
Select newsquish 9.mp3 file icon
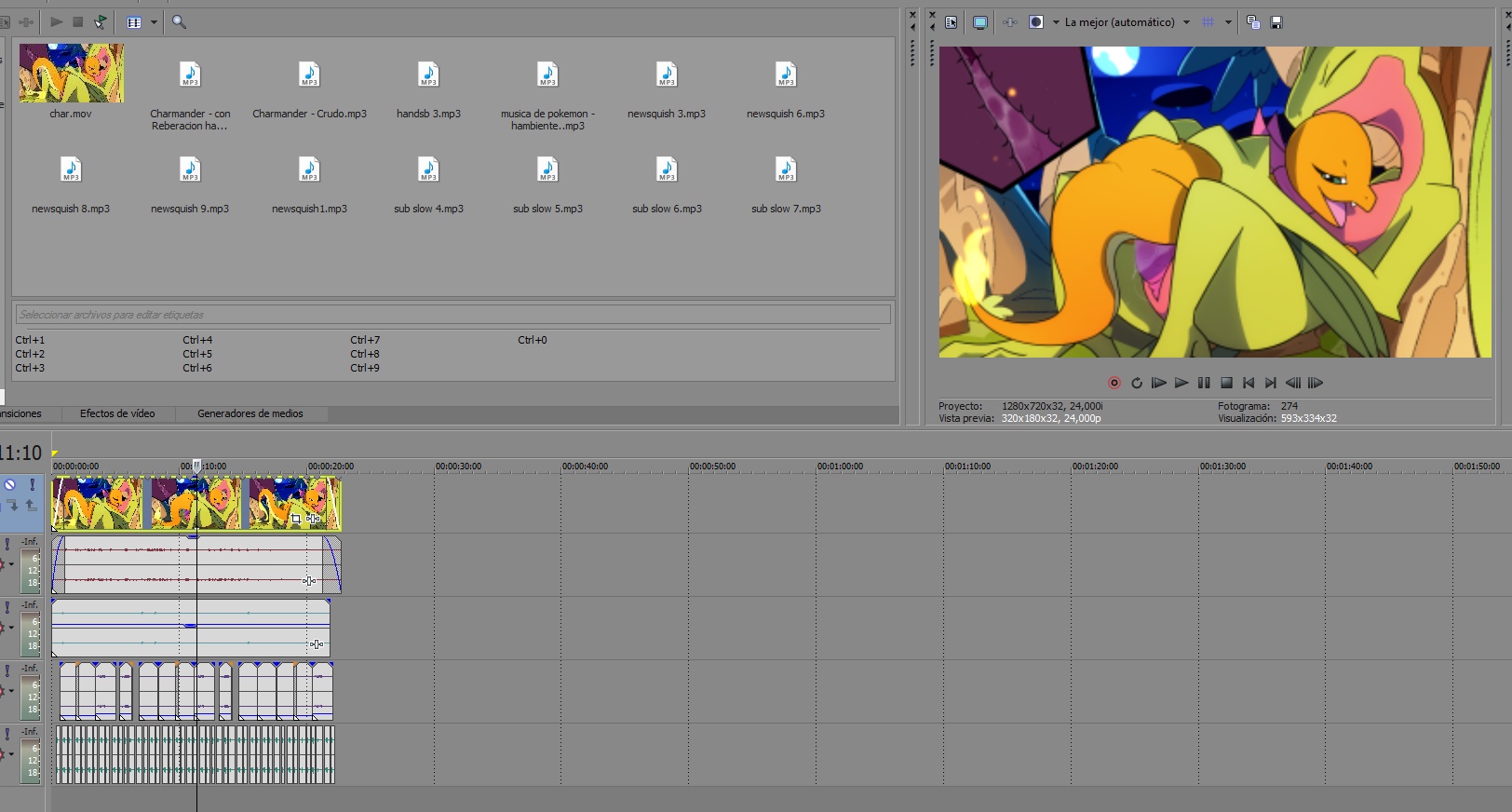(x=190, y=169)
